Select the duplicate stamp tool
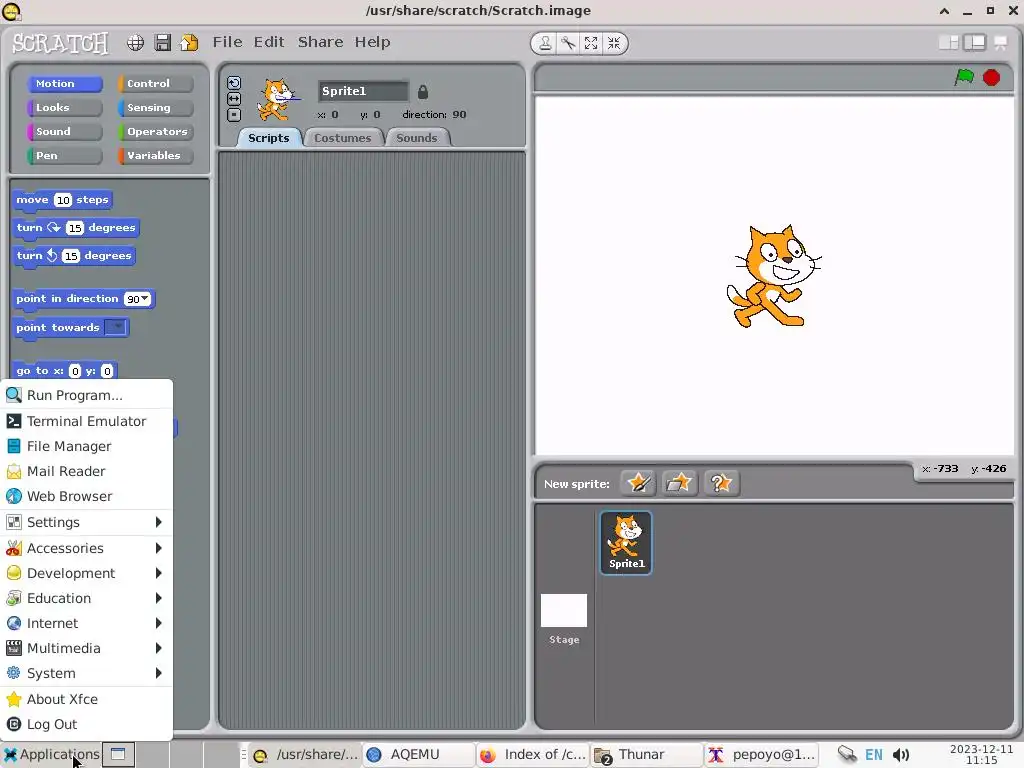 point(545,43)
